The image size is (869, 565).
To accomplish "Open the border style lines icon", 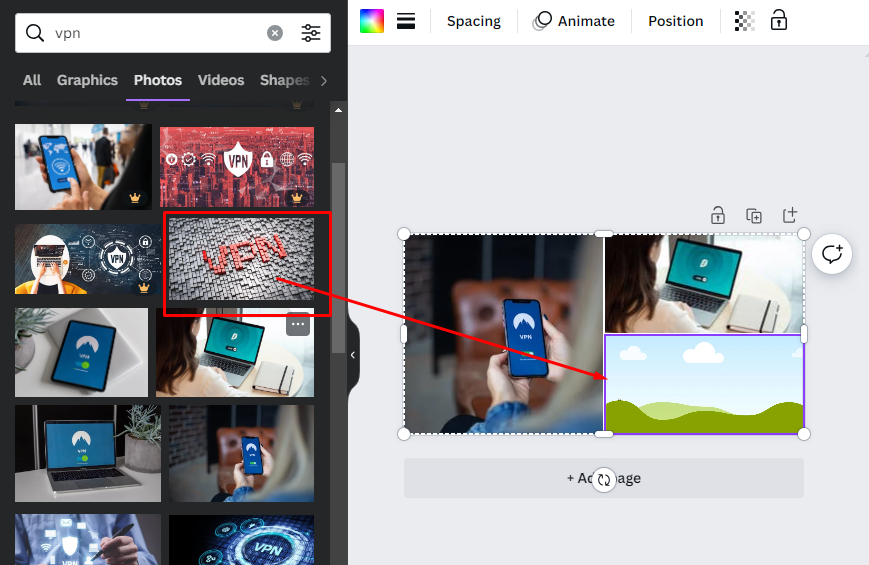I will coord(406,21).
